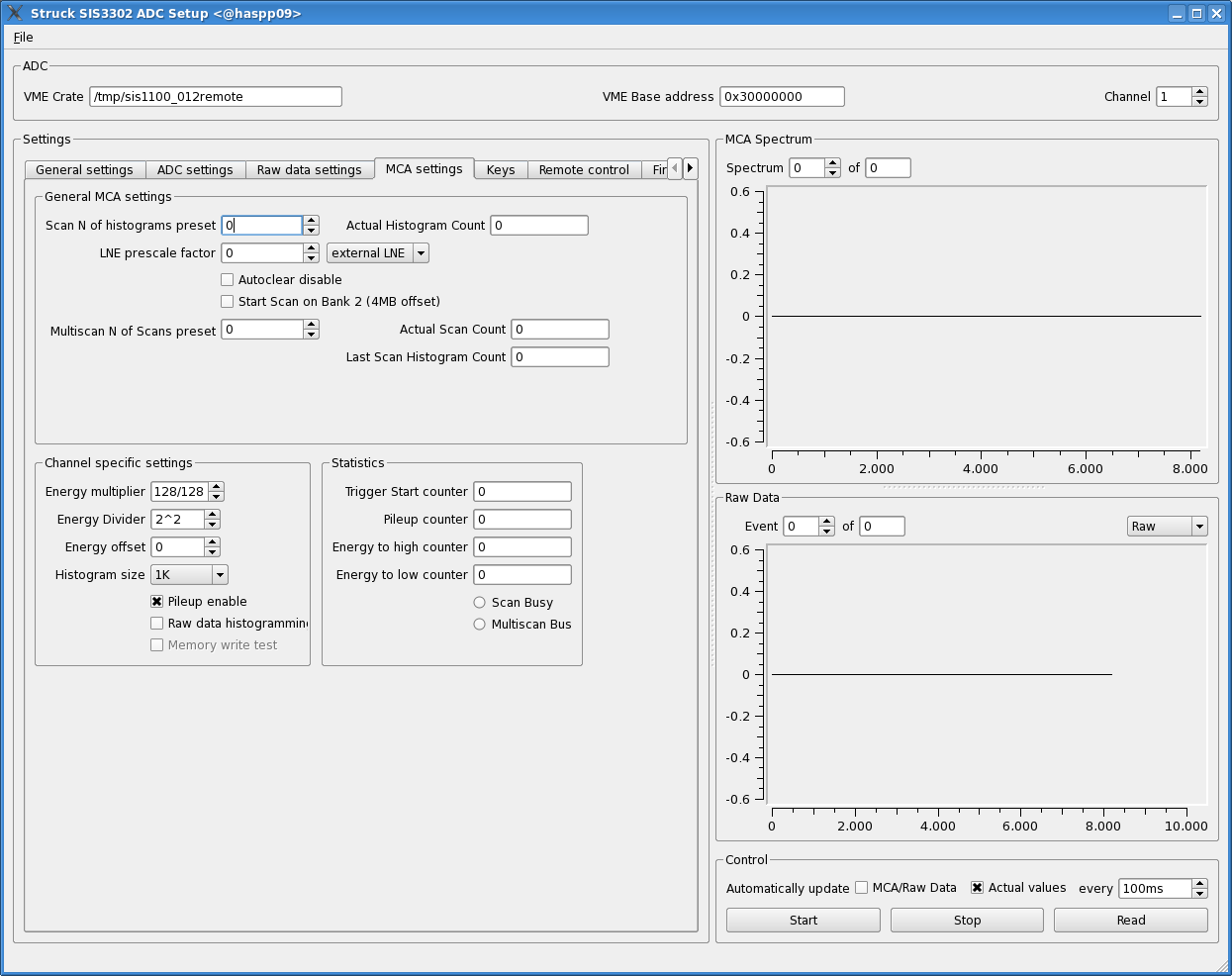Click the Actual Scan Count field
The width and height of the screenshot is (1232, 976).
coord(560,330)
